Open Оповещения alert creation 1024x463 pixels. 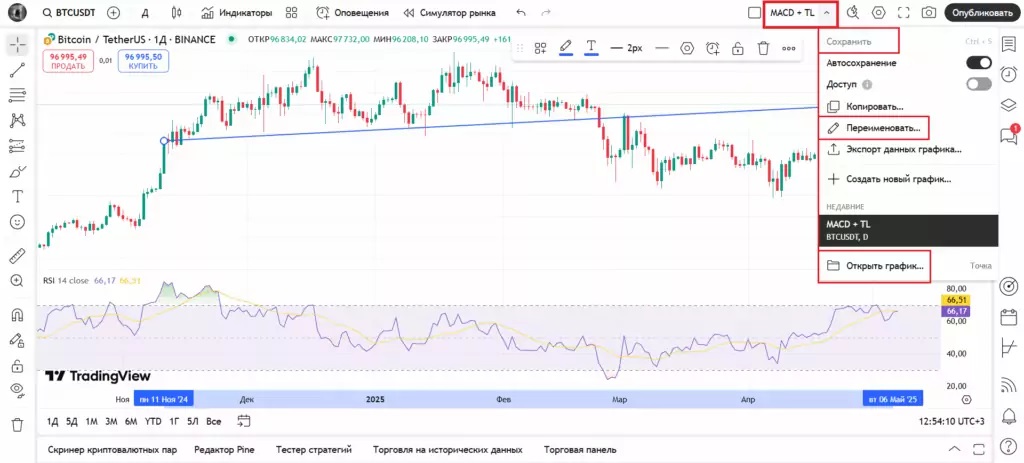pos(352,12)
